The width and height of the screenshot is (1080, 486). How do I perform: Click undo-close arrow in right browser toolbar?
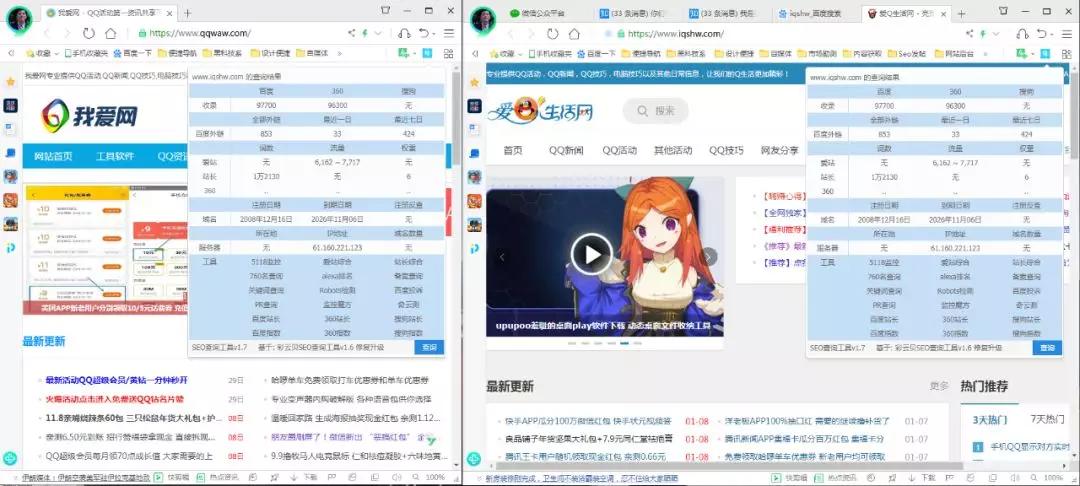point(1042,33)
